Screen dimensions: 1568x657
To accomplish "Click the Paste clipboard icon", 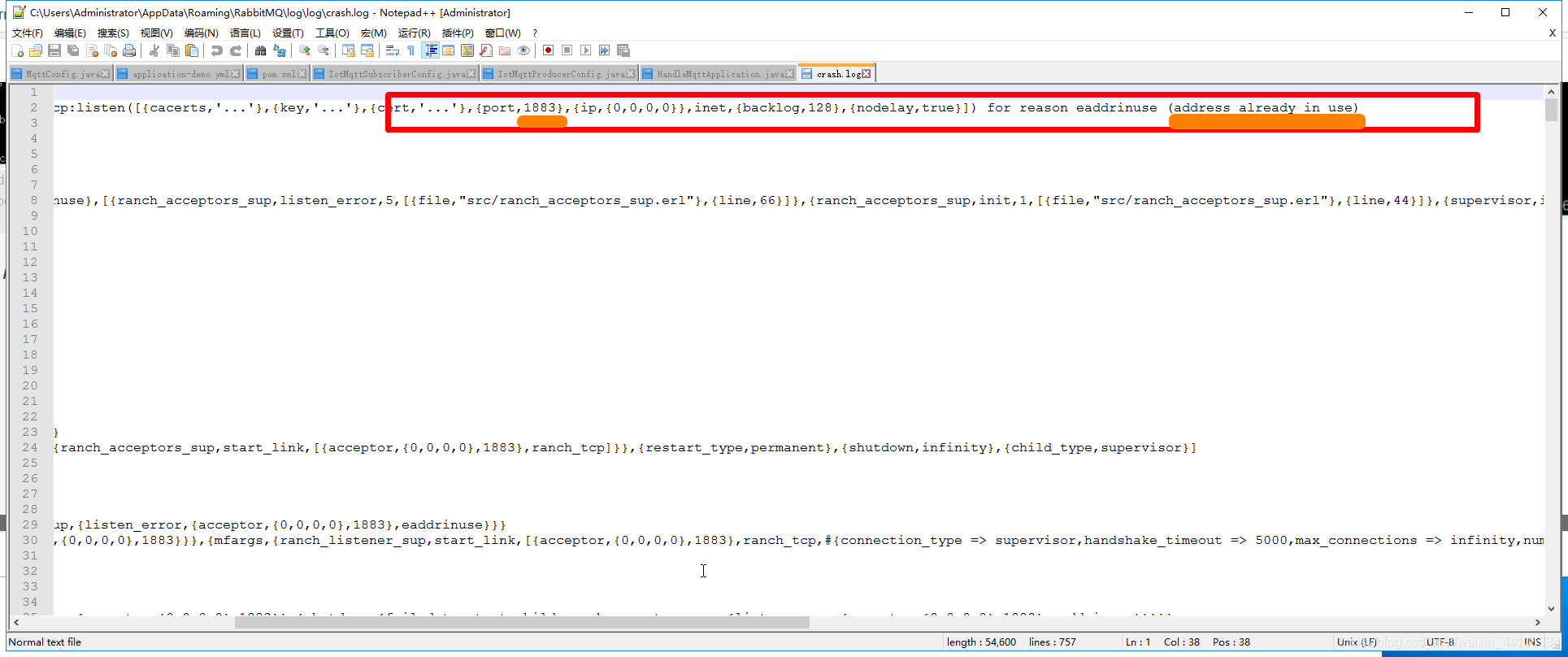I will [x=192, y=50].
